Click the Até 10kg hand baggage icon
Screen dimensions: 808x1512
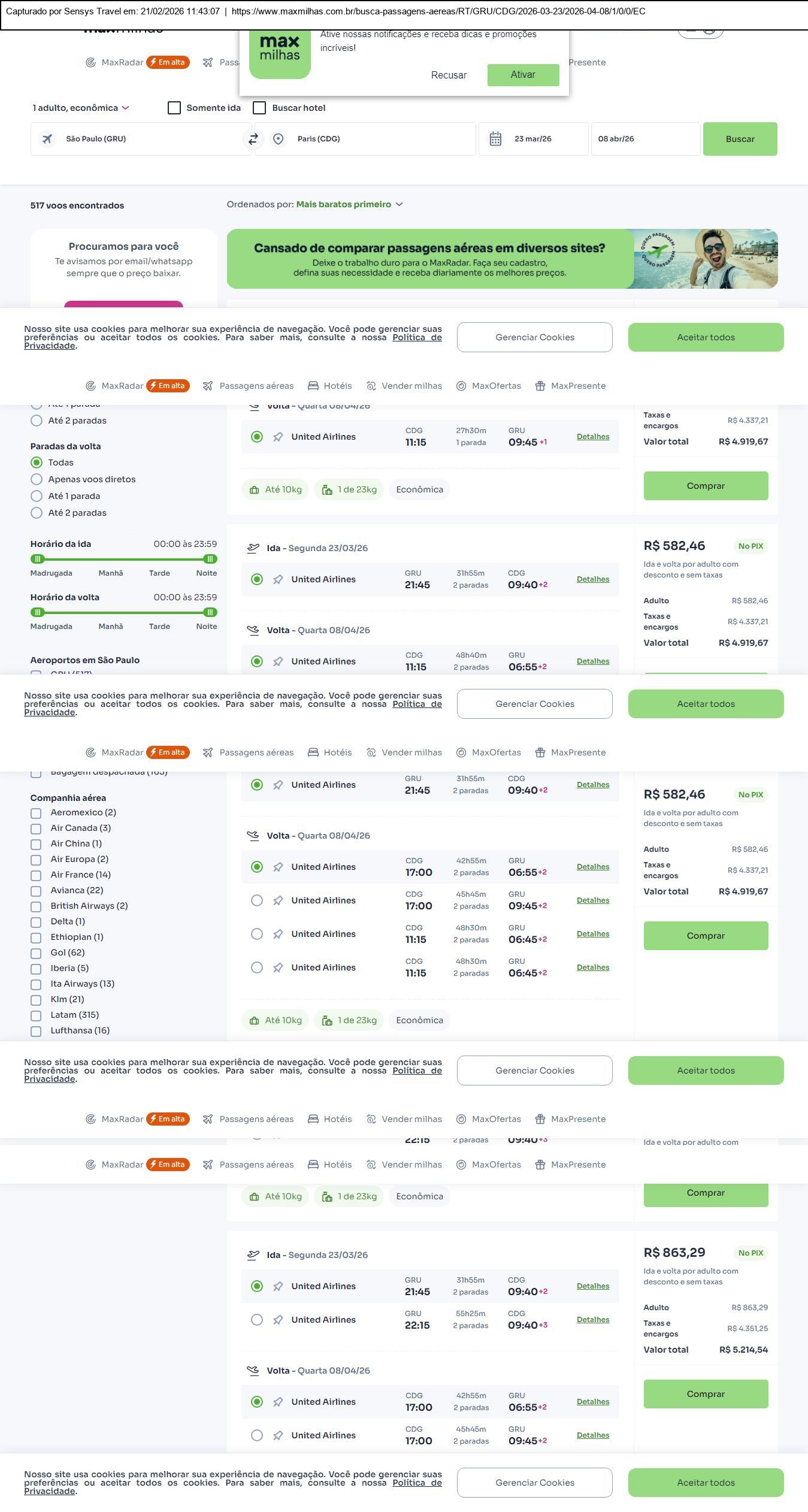click(x=254, y=490)
